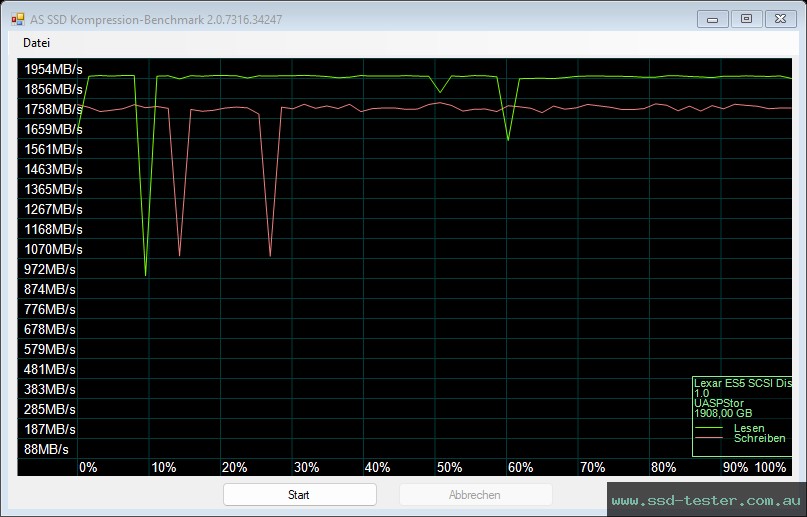
Task: Click the 383MB/s axis label
Action: [49, 390]
